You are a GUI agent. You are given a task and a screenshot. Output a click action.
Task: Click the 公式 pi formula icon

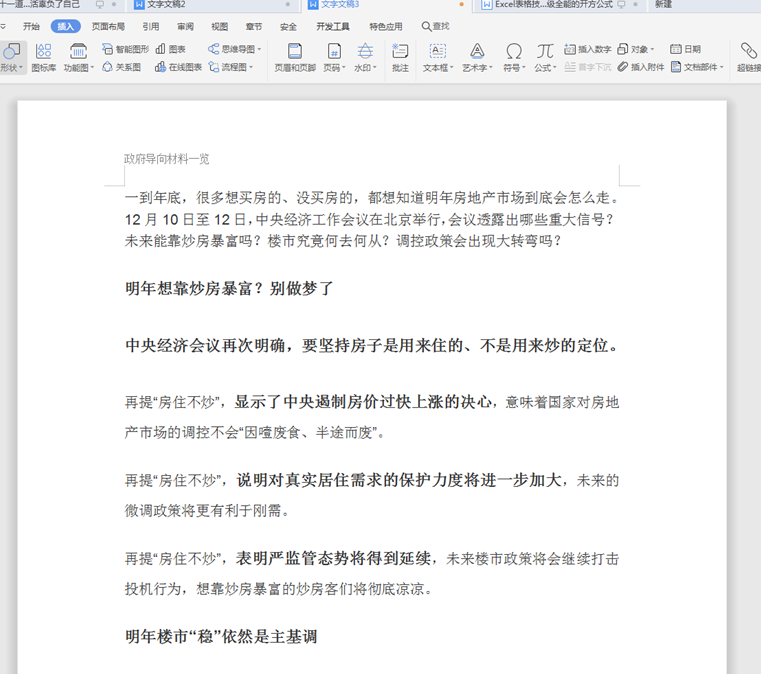point(545,51)
